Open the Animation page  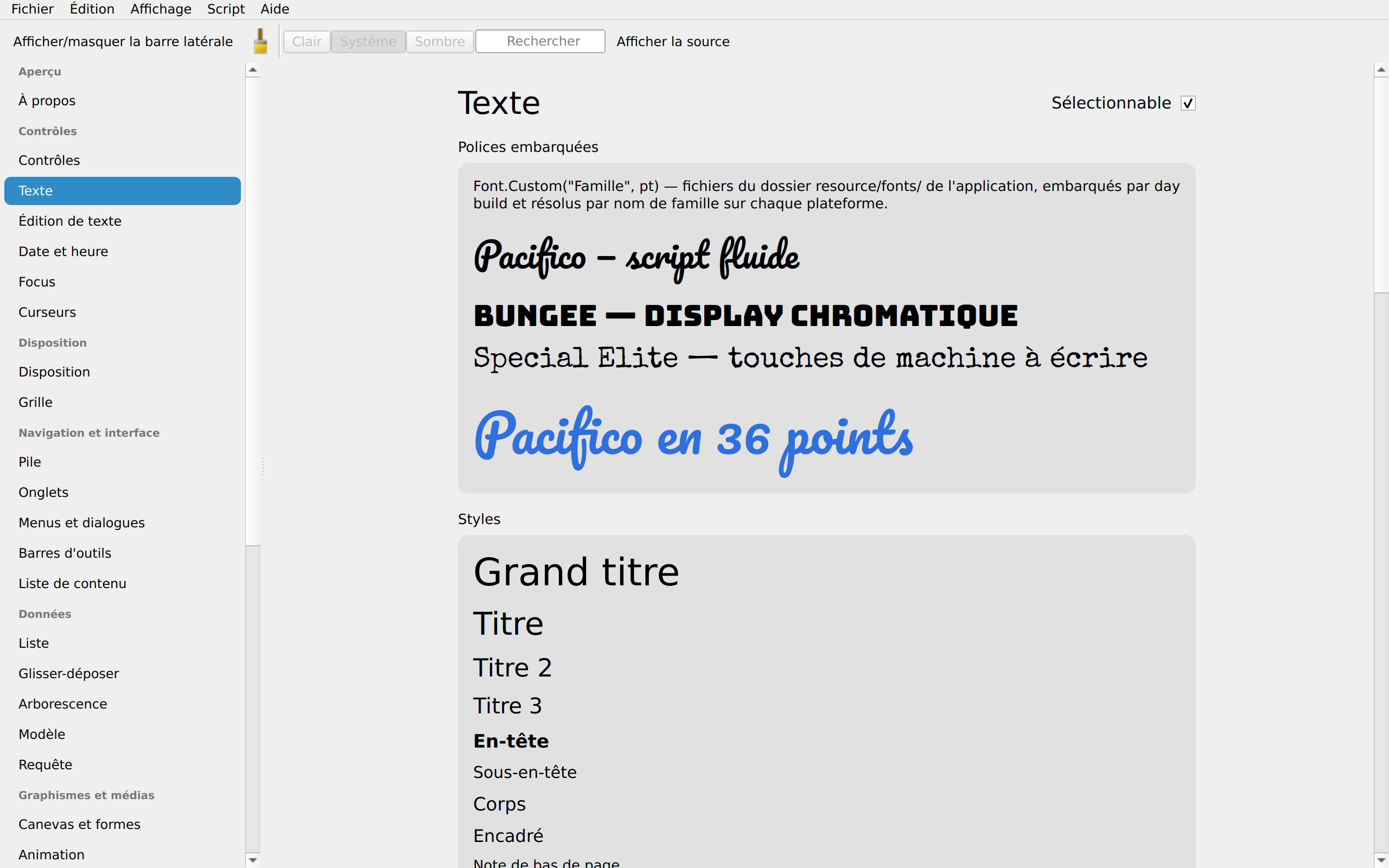(122, 856)
